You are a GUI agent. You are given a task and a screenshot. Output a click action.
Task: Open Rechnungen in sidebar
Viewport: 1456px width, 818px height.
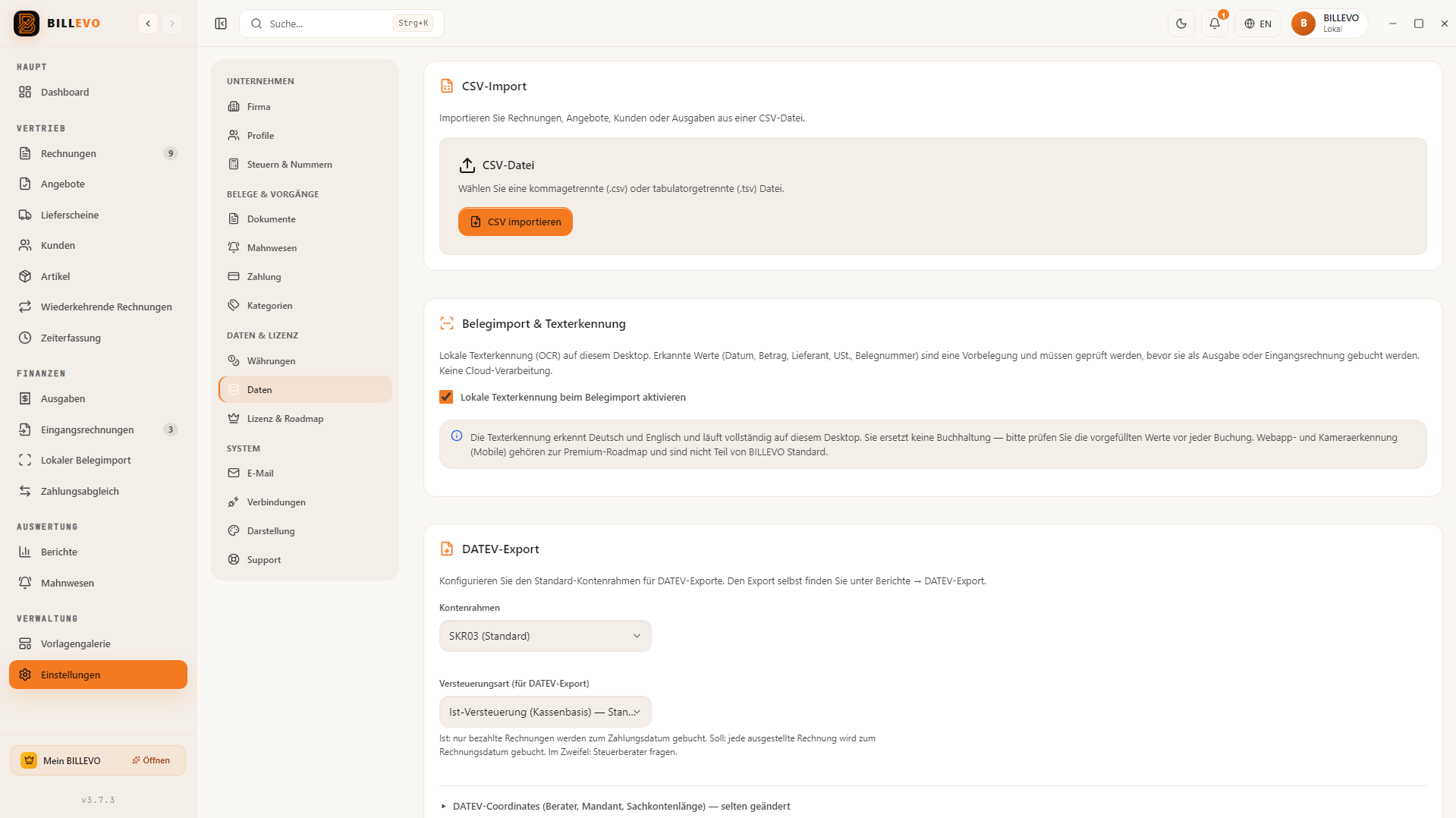point(98,153)
